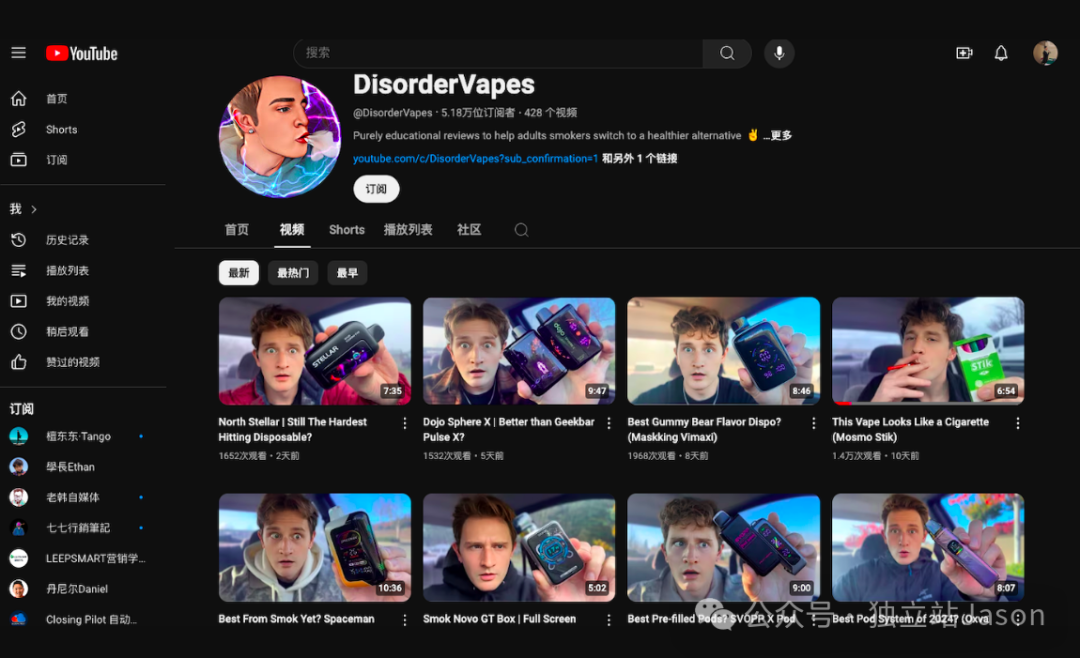Click the 搜索 search input field

pos(499,53)
